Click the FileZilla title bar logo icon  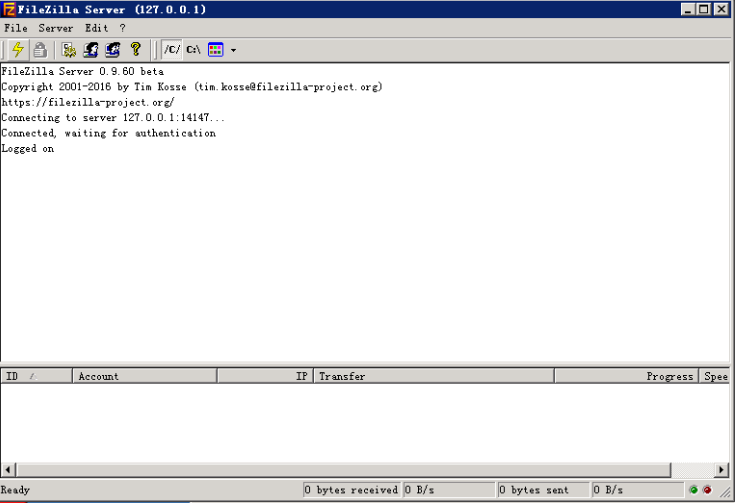tap(9, 9)
